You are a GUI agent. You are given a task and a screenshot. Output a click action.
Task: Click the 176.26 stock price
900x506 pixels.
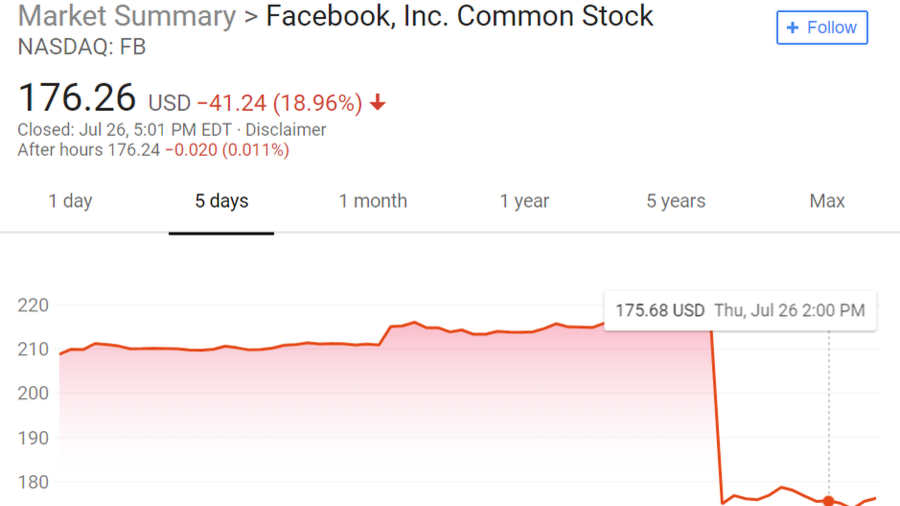pos(77,98)
